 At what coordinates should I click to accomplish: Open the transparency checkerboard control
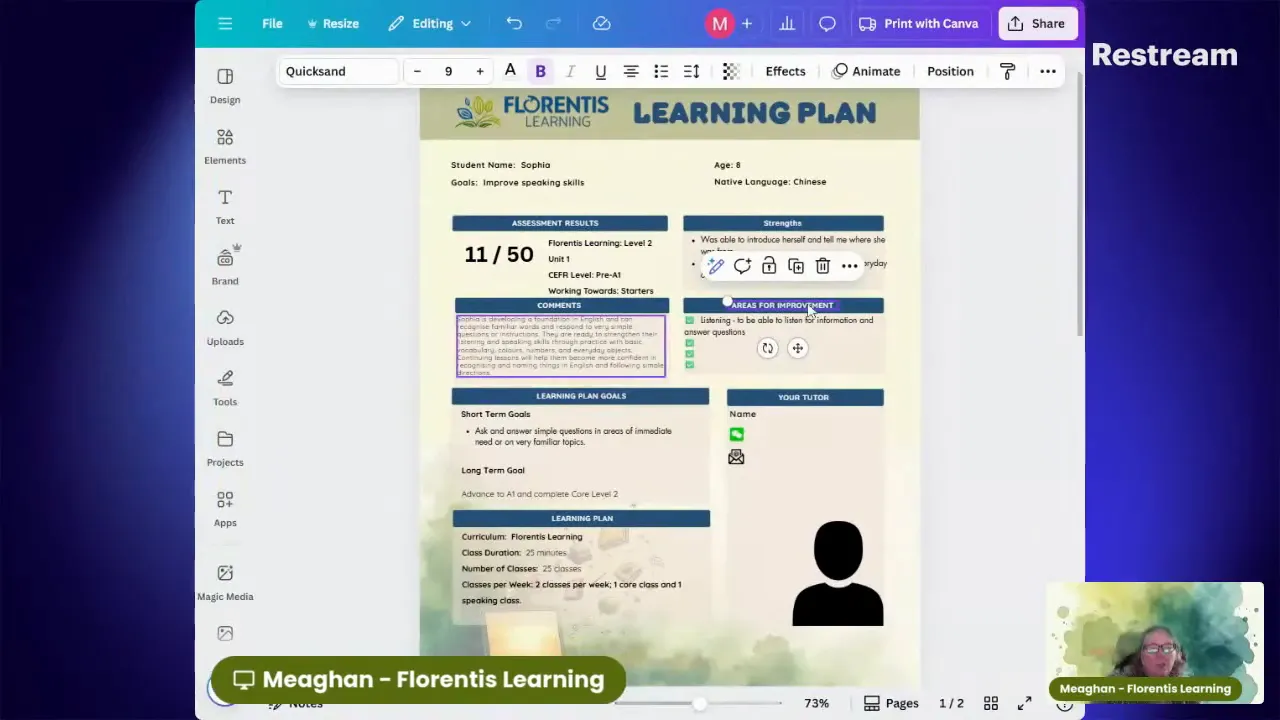[731, 71]
